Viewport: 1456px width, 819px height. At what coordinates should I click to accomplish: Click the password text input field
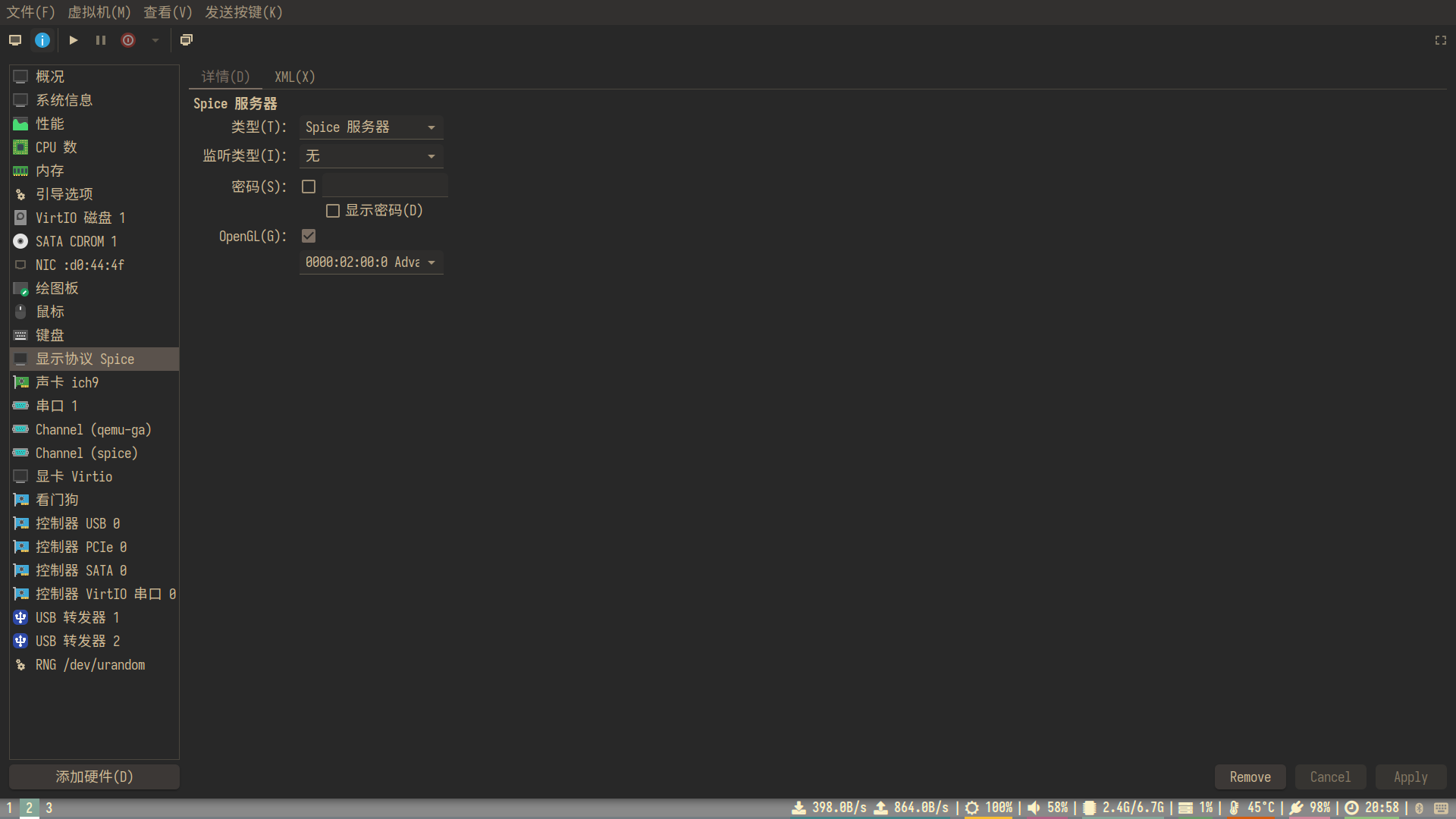[384, 186]
